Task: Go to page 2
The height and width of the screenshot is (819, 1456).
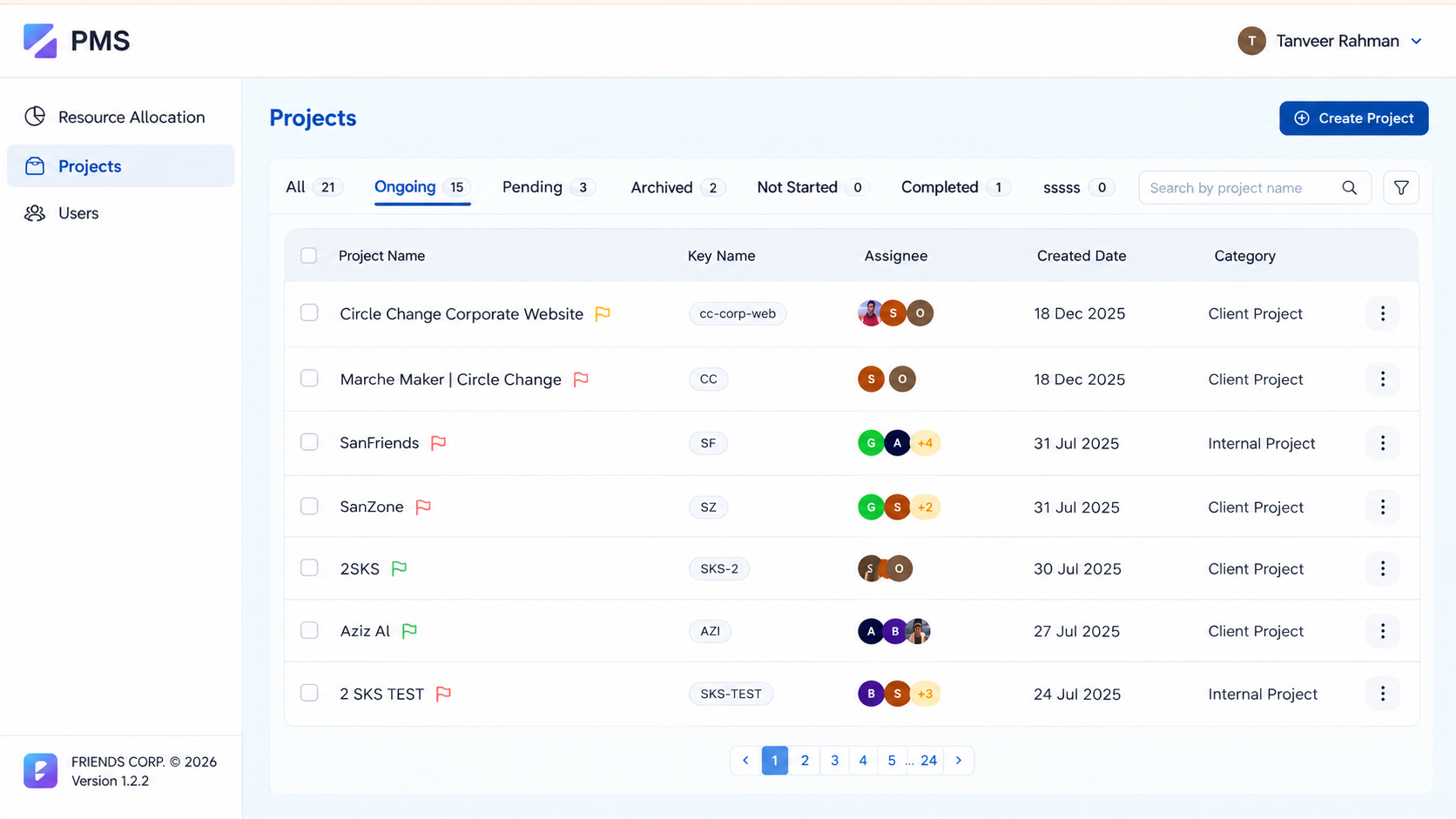Action: tap(805, 761)
